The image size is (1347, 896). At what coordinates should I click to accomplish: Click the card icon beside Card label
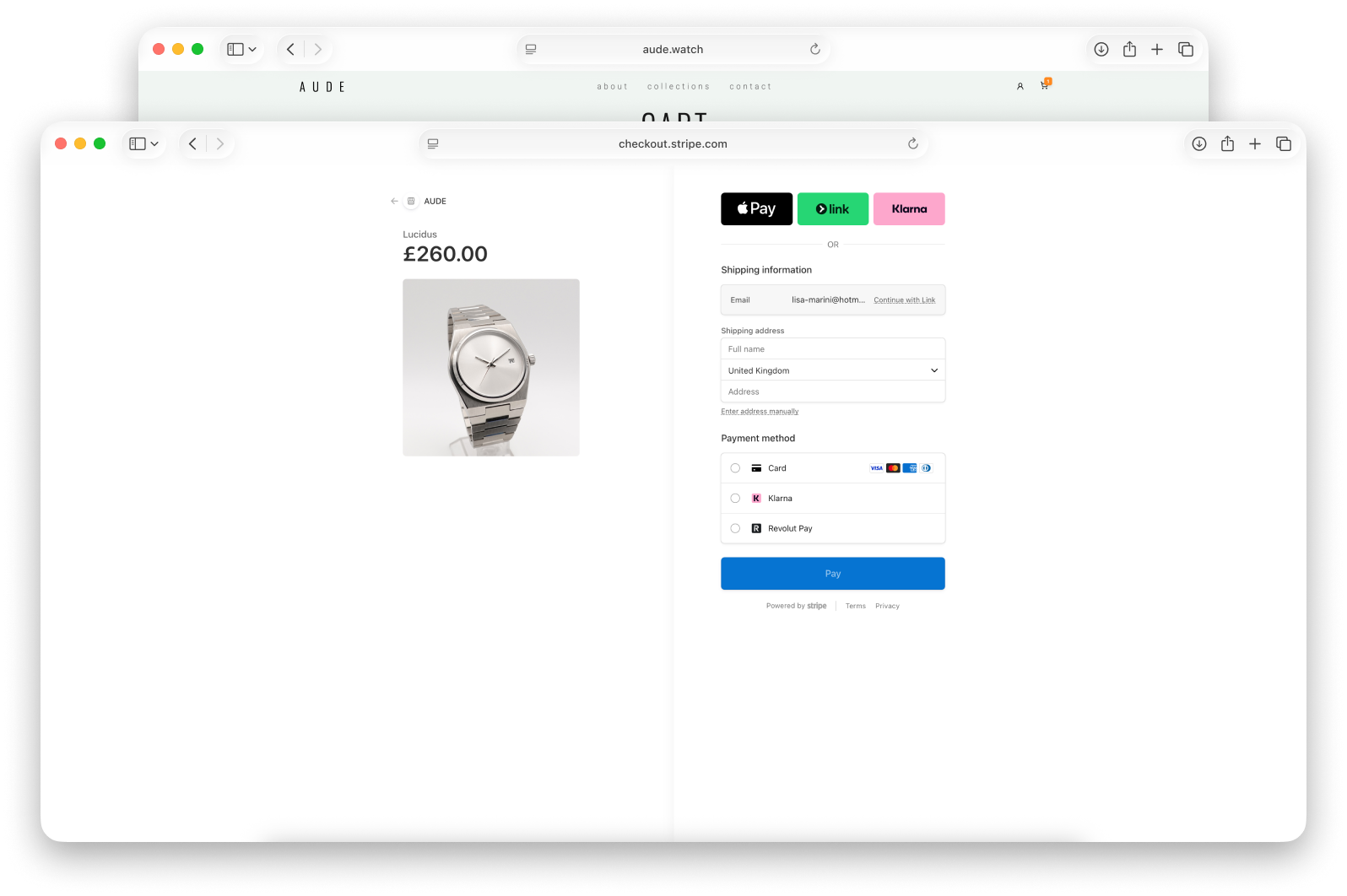tap(756, 468)
